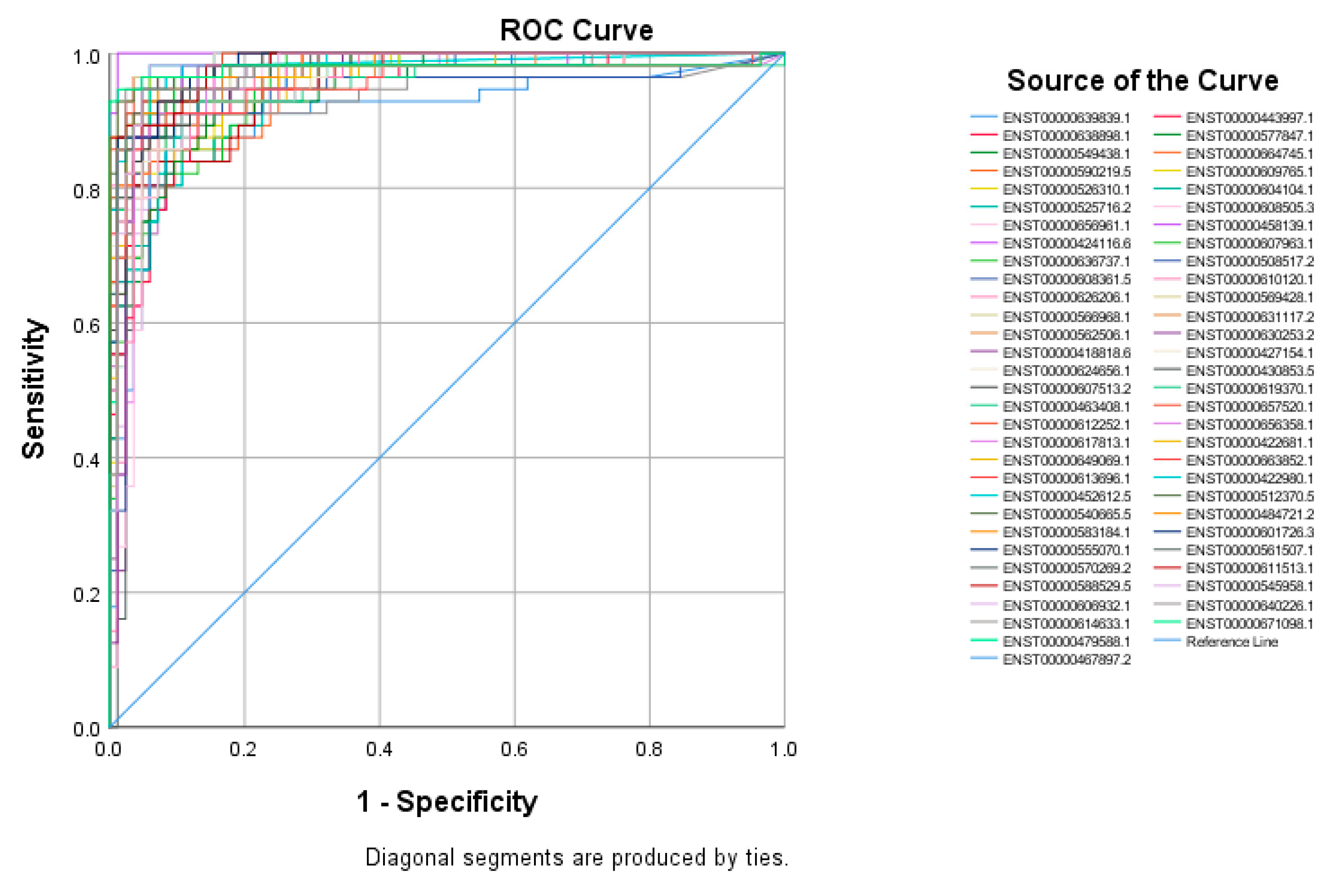Image resolution: width=1329 pixels, height=896 pixels.
Task: Select legend entry ENST00000601726.3
Action: click(x=1250, y=532)
